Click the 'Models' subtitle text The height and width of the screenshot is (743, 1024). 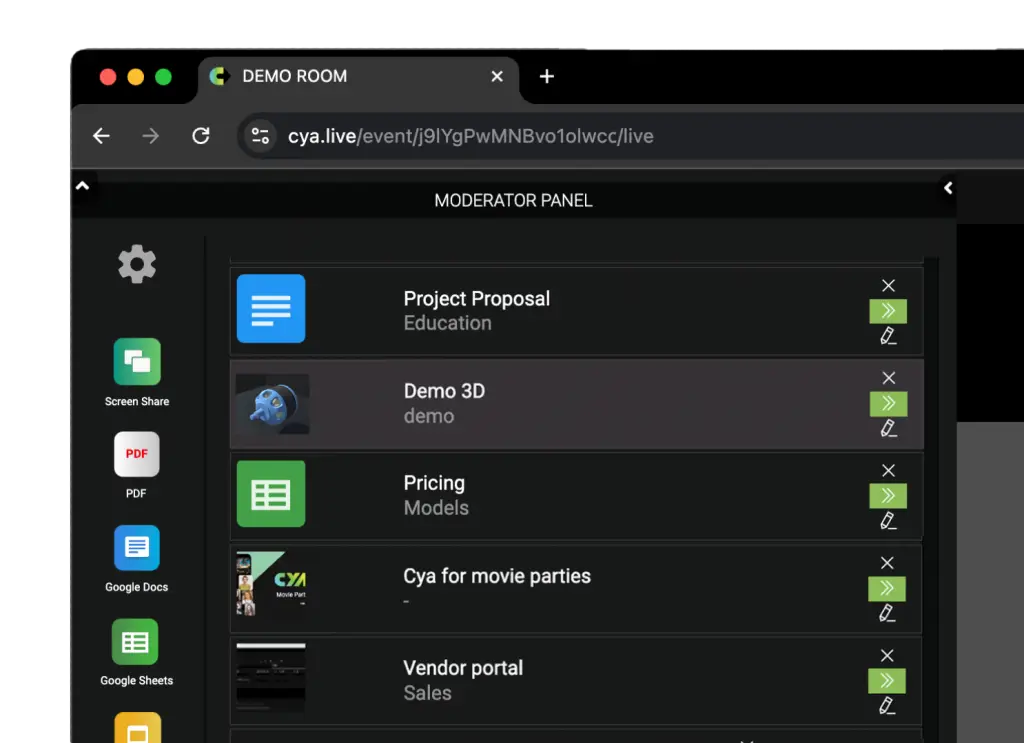pyautogui.click(x=436, y=508)
